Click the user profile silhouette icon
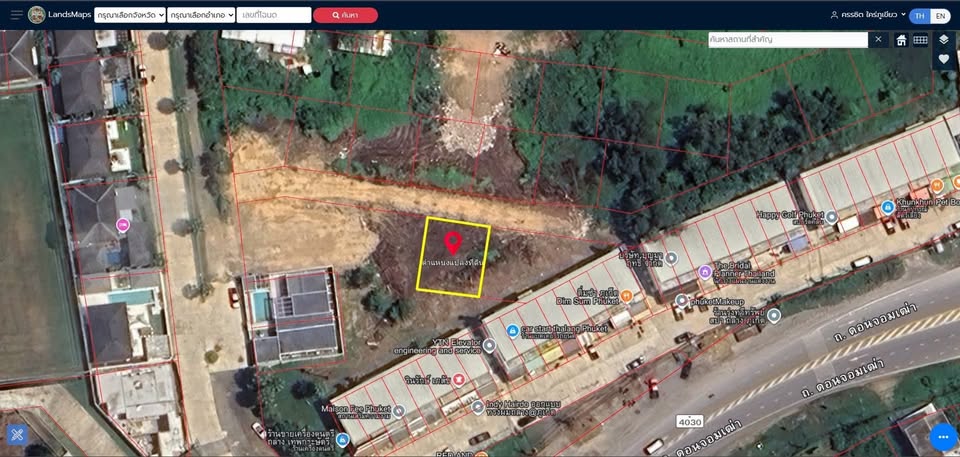The width and height of the screenshot is (960, 457). click(834, 15)
